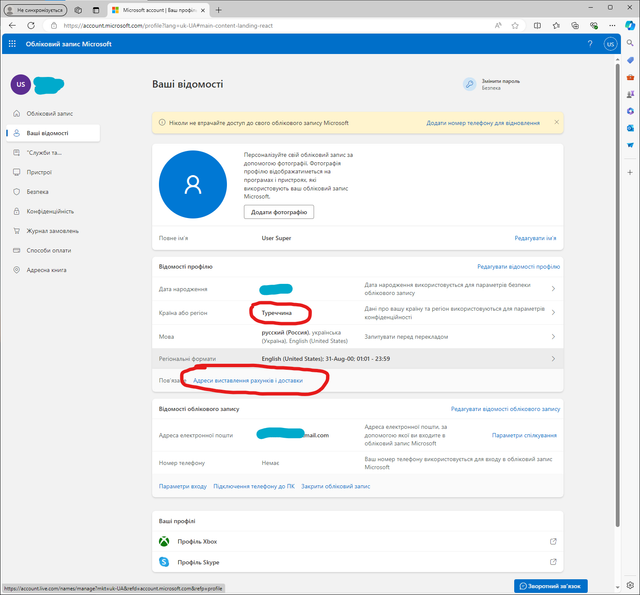640x595 pixels.
Task: Expand the regional formats row chevron
Action: [553, 359]
